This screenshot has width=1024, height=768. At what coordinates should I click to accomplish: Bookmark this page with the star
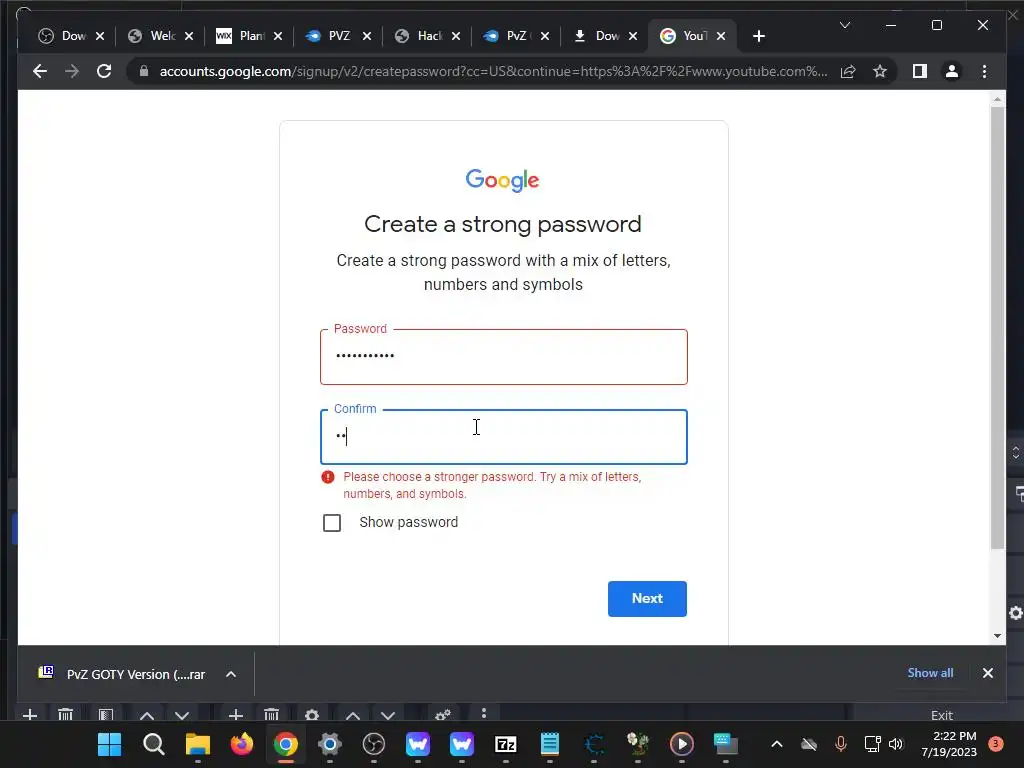(880, 71)
